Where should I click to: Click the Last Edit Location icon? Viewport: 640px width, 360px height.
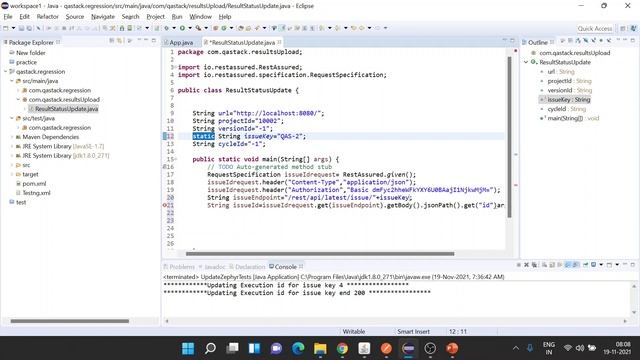(353, 28)
